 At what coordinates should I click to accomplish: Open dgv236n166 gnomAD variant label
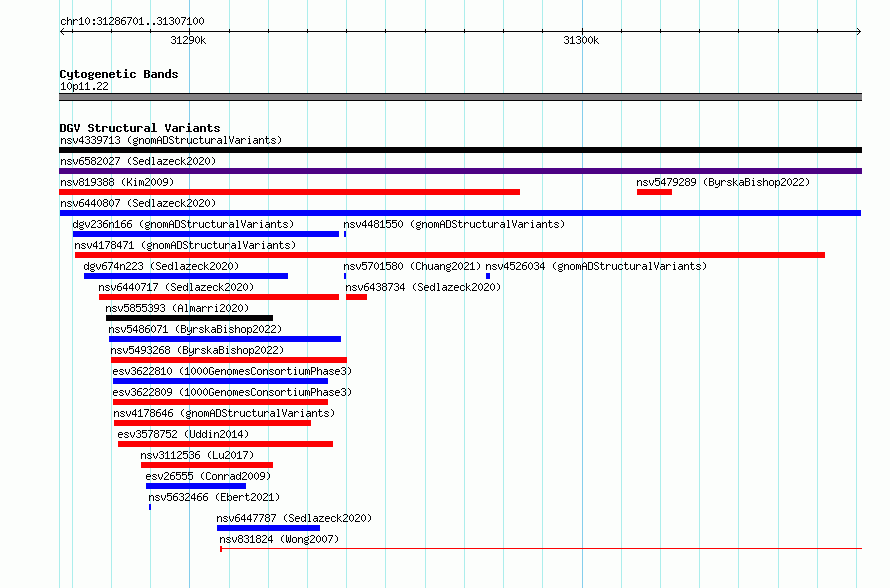pyautogui.click(x=183, y=224)
